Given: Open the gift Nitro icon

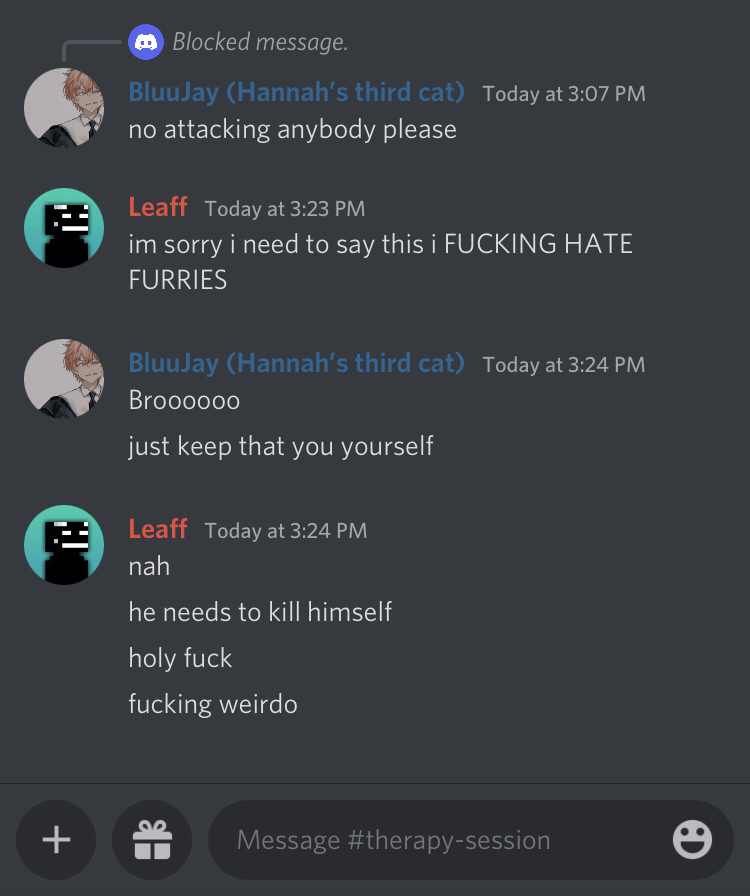Looking at the screenshot, I should 152,839.
